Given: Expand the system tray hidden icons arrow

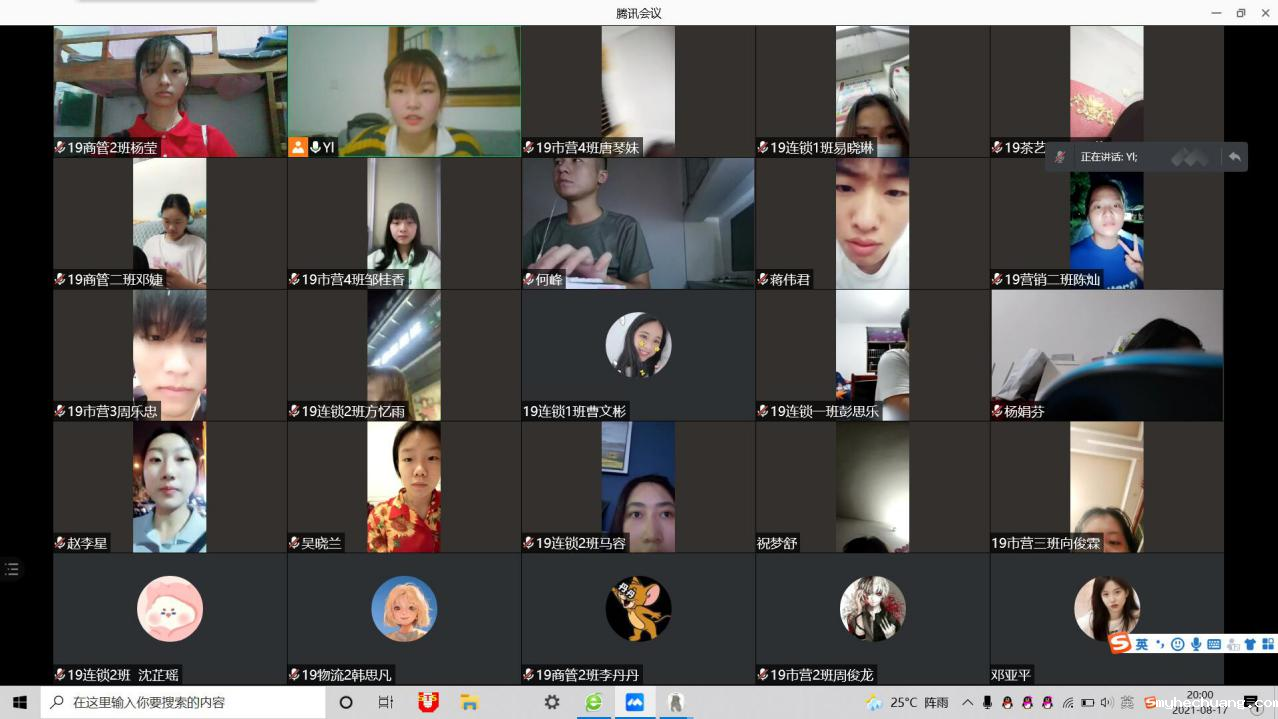Looking at the screenshot, I should coord(967,702).
